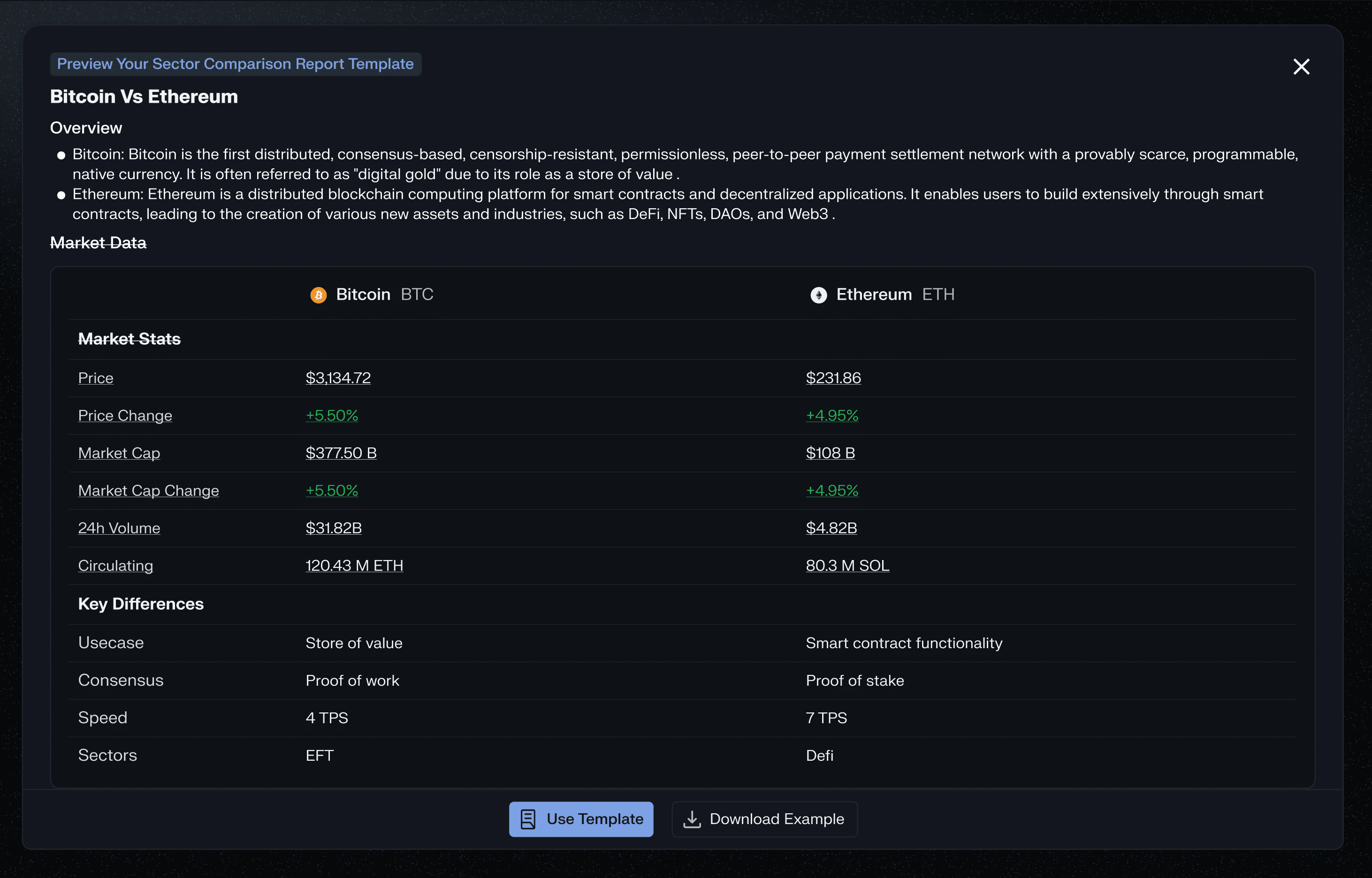This screenshot has height=878, width=1372.
Task: Open the Price row link
Action: pos(96,378)
